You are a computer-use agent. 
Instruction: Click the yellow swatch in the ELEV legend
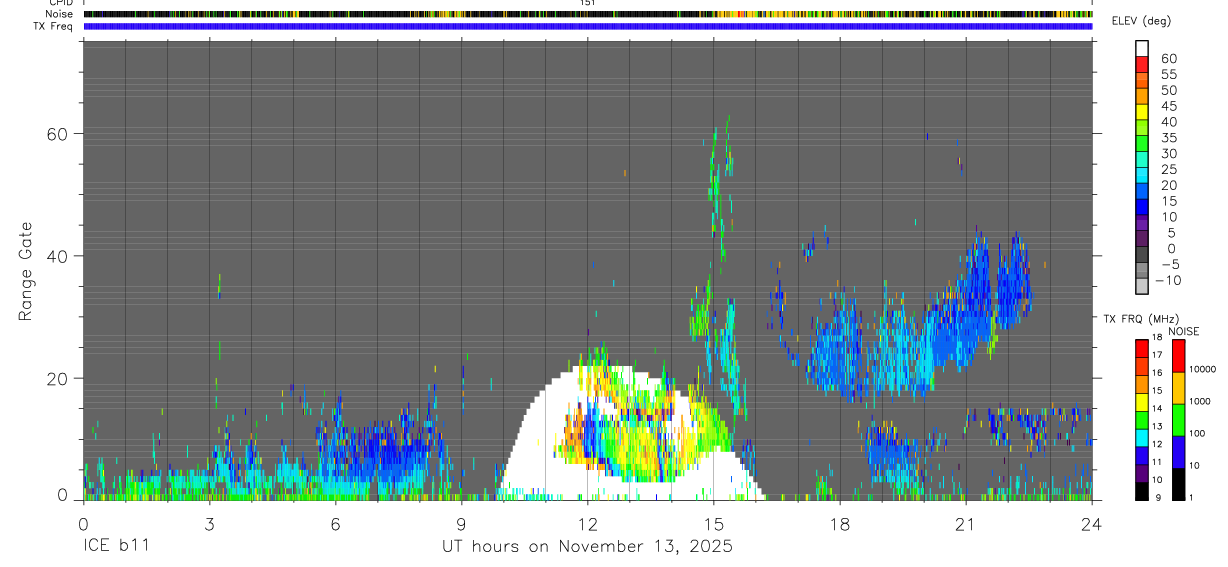[1142, 112]
